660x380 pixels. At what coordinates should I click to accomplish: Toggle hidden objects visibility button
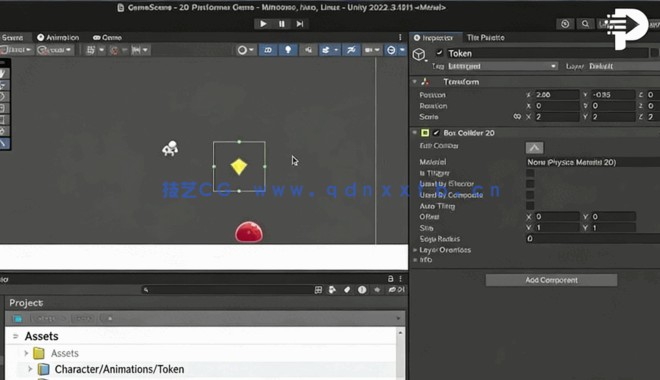pyautogui.click(x=351, y=50)
